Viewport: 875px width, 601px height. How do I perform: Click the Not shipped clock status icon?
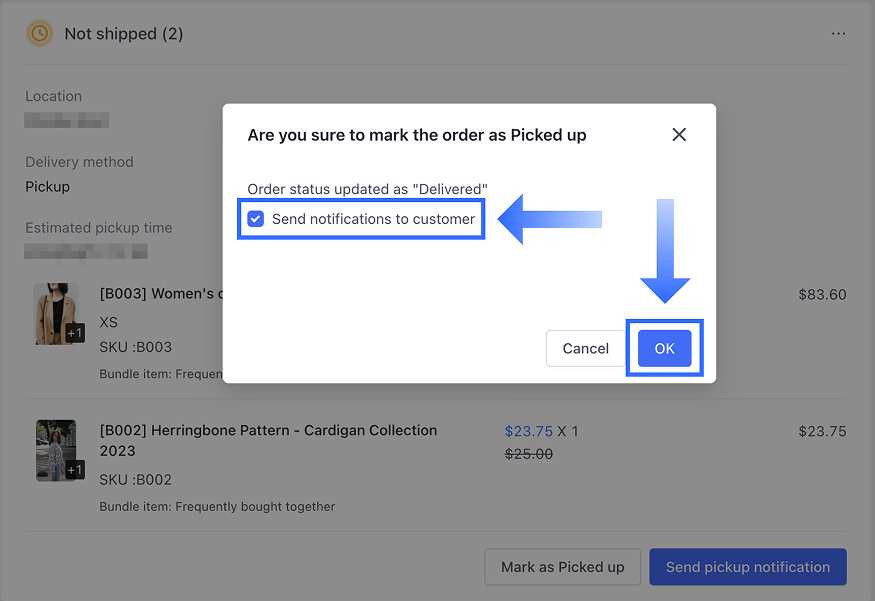click(39, 33)
